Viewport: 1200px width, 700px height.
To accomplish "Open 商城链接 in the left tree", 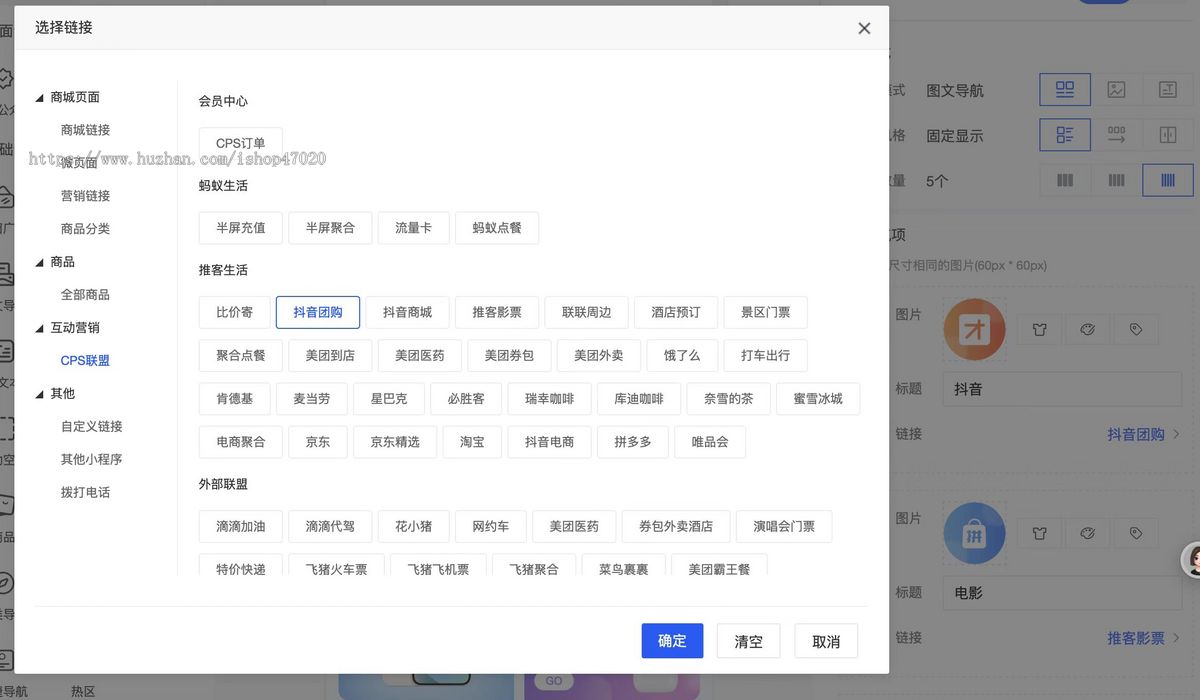I will tap(85, 130).
